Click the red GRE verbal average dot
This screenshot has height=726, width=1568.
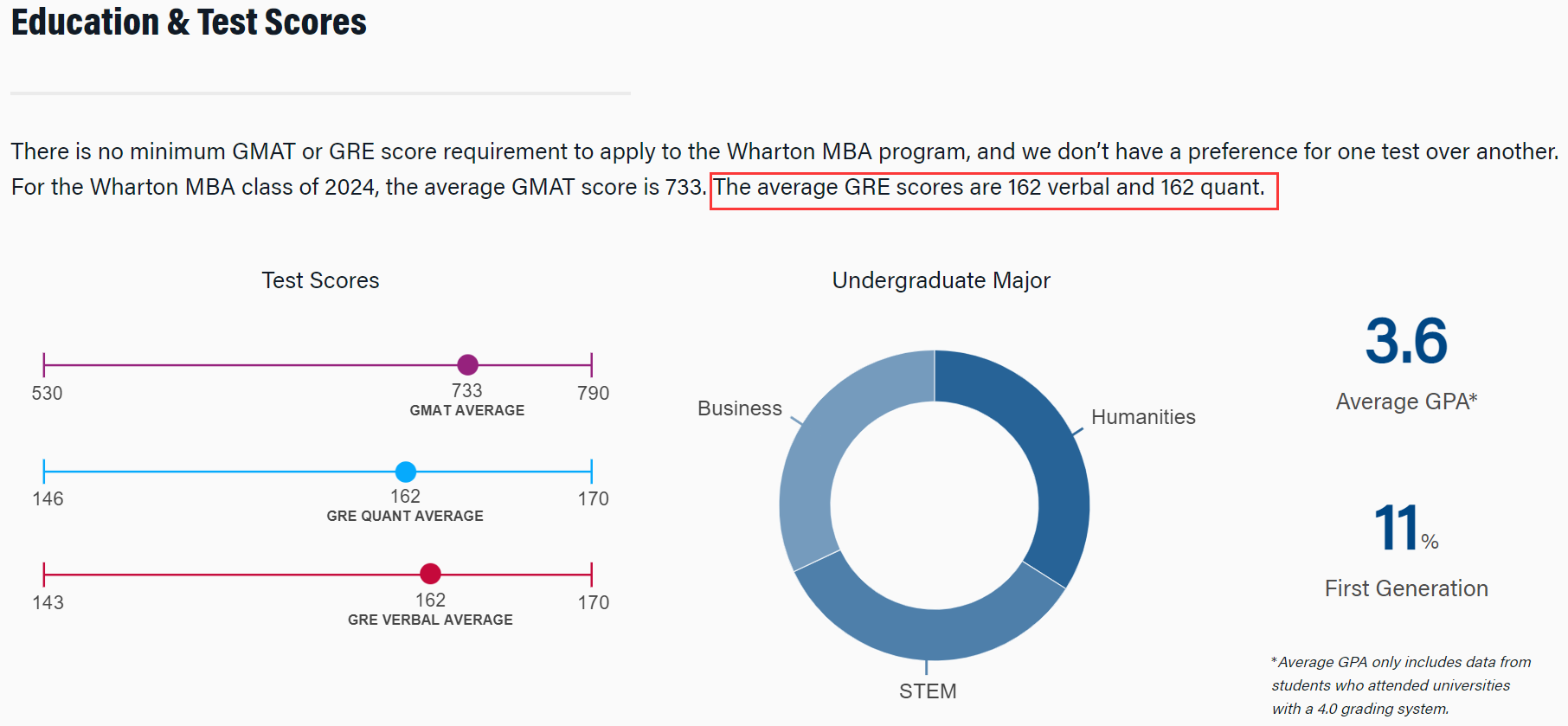click(x=430, y=574)
